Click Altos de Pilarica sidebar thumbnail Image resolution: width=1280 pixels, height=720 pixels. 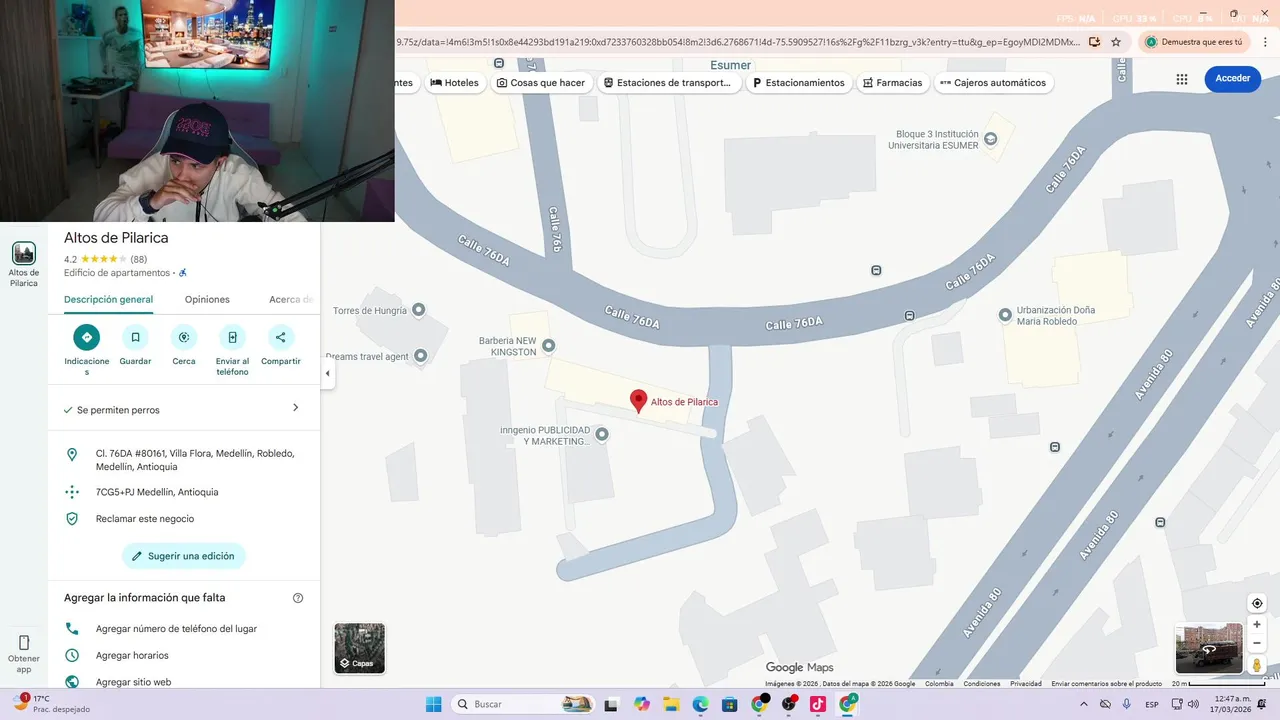coord(24,253)
